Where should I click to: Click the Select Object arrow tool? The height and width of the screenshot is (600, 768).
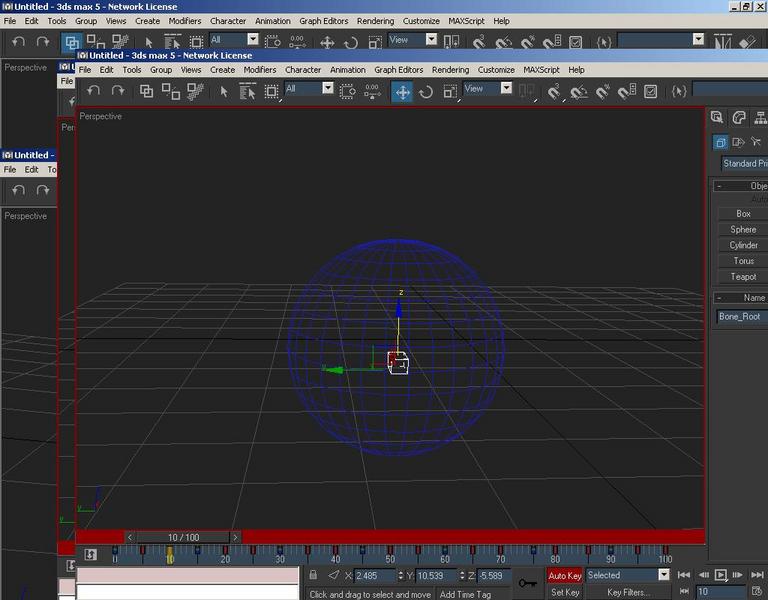(x=223, y=92)
